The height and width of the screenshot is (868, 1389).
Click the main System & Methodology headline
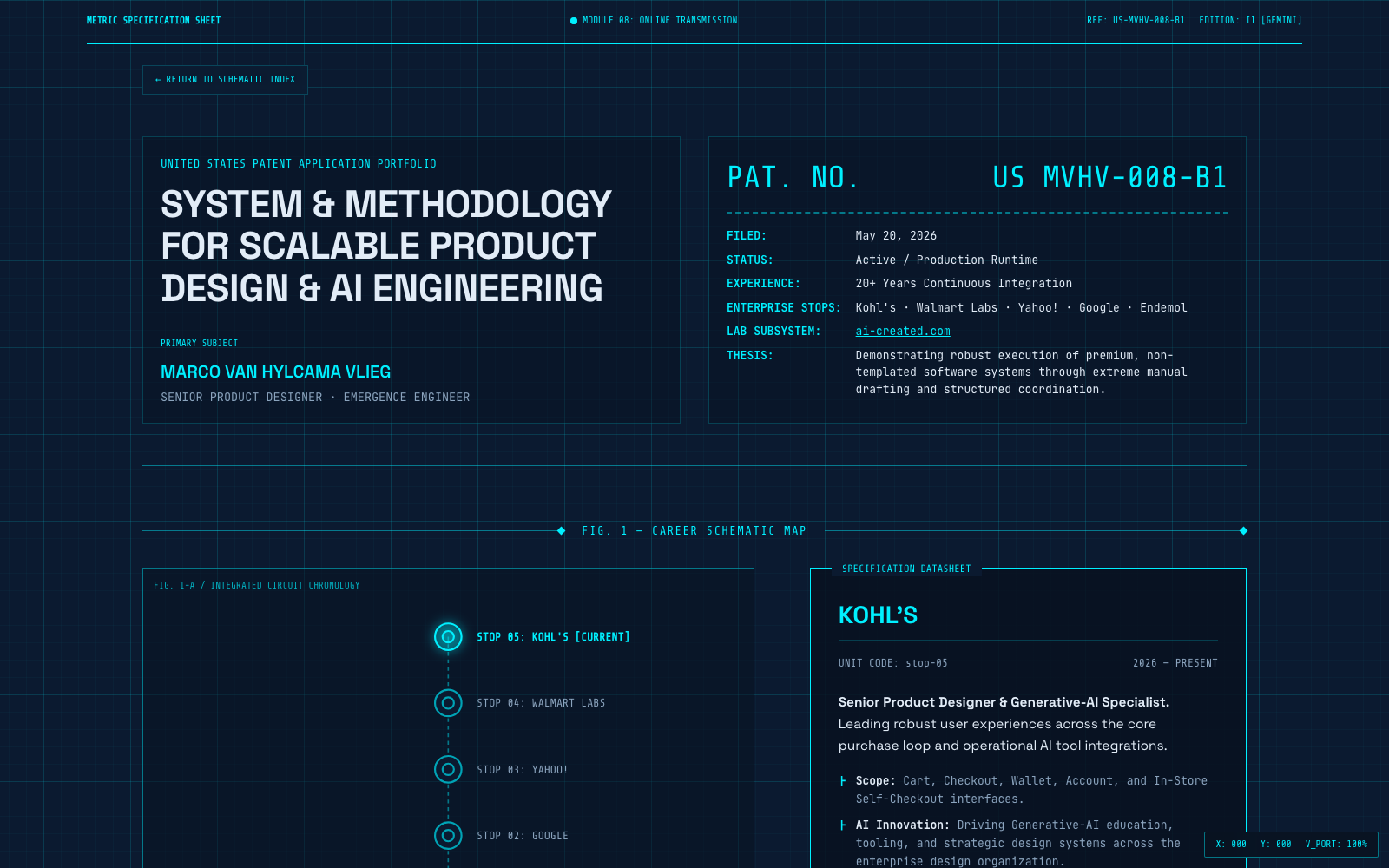[386, 247]
